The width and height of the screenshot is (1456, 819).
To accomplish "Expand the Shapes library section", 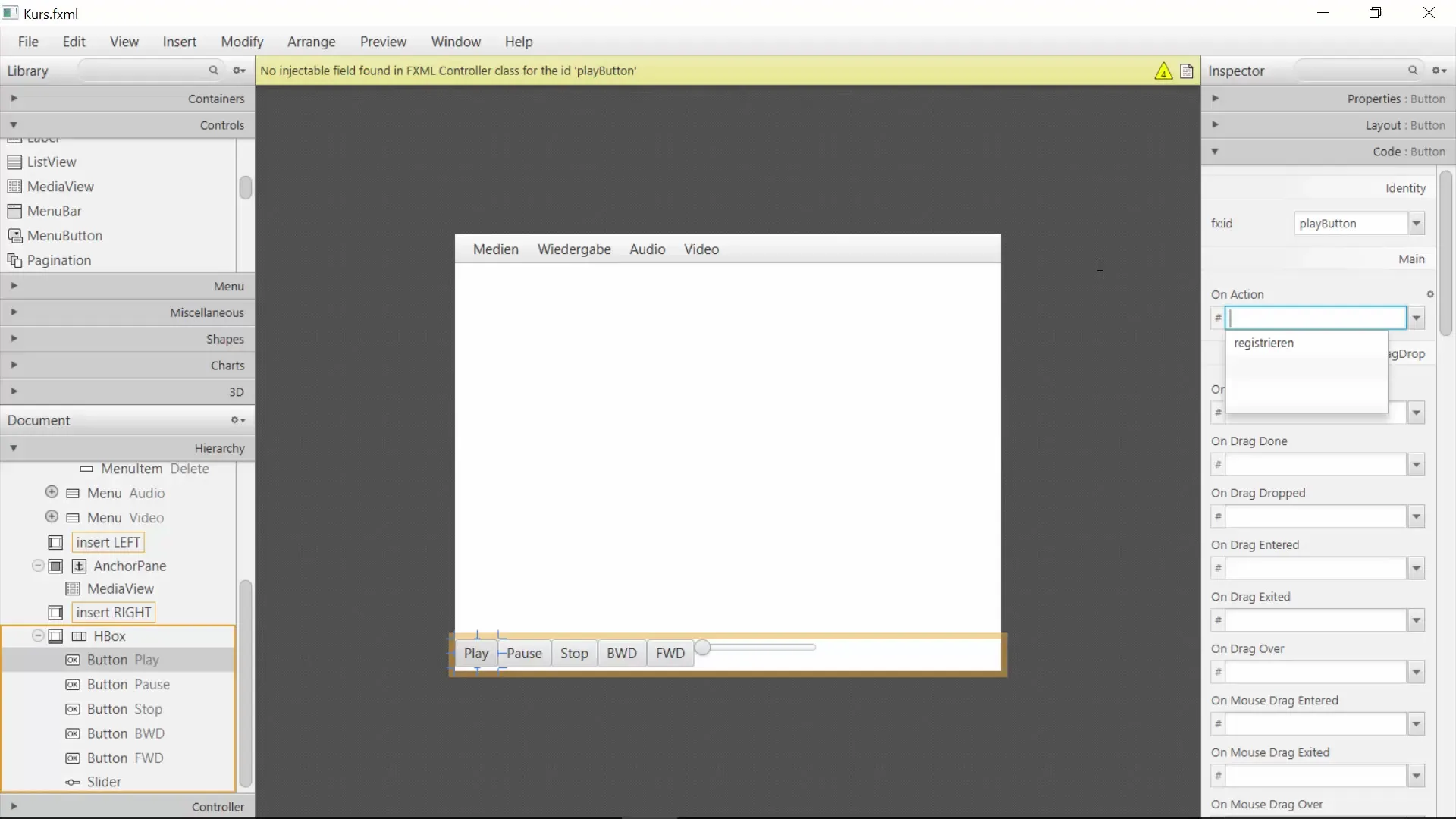I will [x=14, y=339].
